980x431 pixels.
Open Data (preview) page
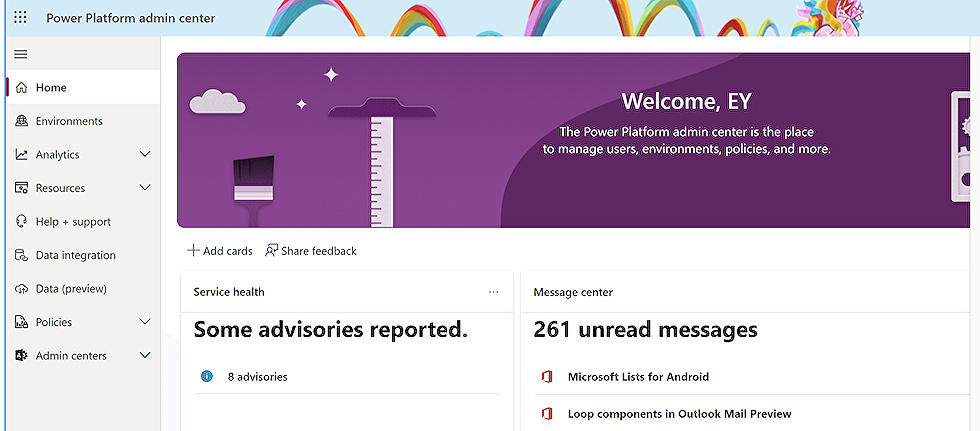pos(82,289)
